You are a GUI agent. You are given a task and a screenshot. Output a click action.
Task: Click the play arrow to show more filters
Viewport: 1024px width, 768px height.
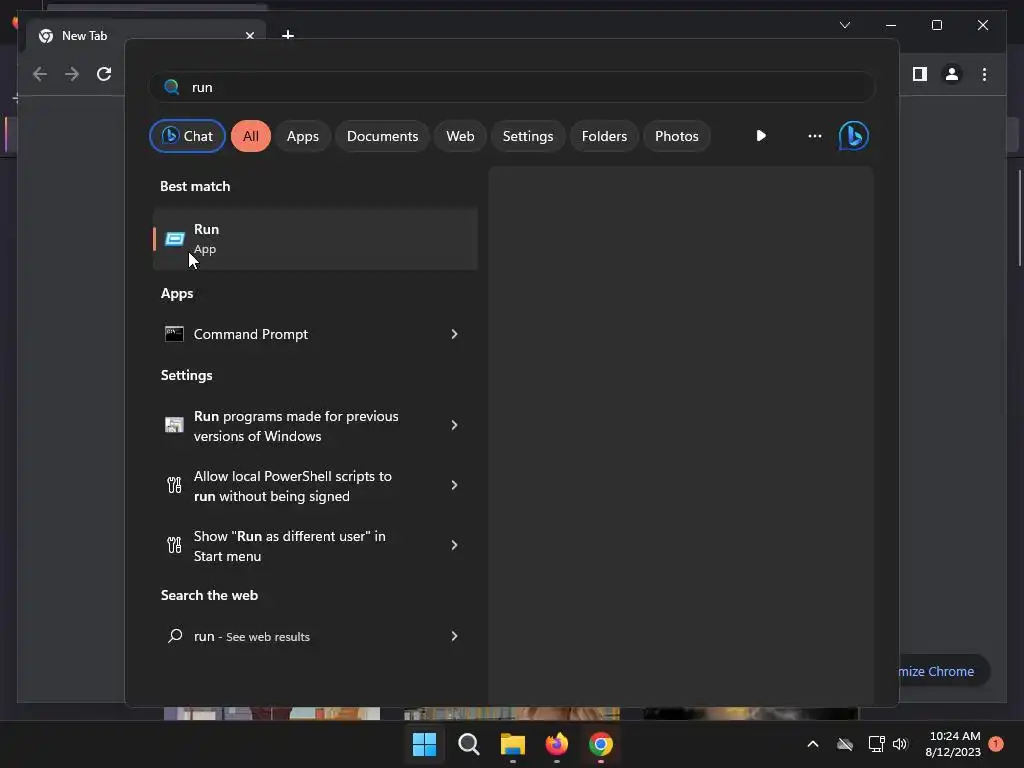pyautogui.click(x=761, y=136)
